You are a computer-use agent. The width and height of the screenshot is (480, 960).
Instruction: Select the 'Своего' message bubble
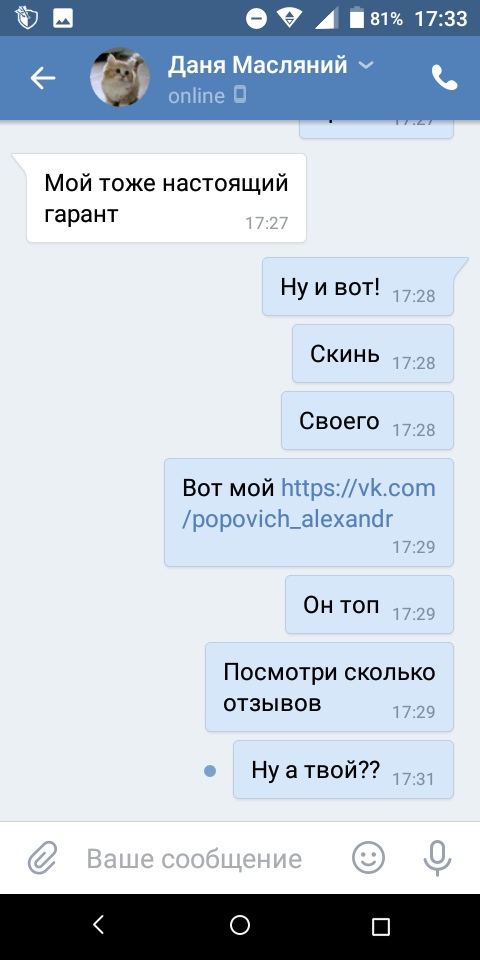pyautogui.click(x=367, y=421)
